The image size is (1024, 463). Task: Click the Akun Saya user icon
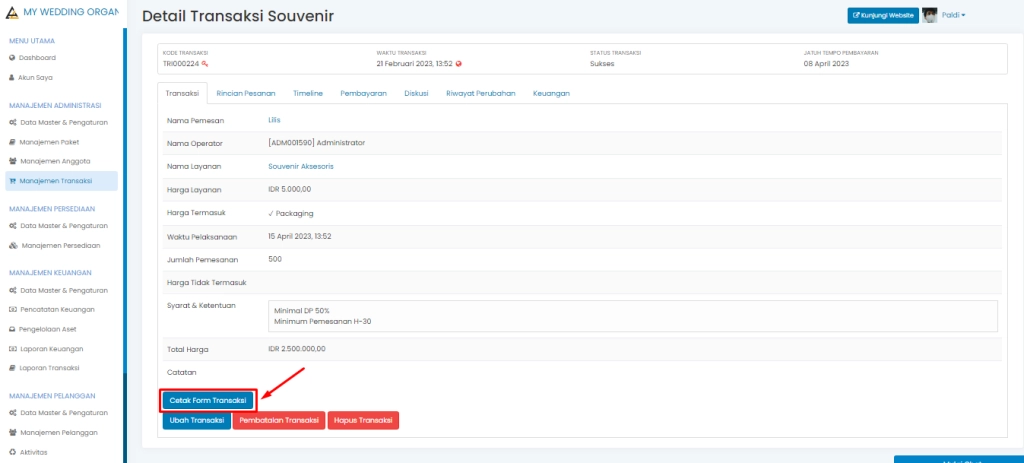(11, 77)
